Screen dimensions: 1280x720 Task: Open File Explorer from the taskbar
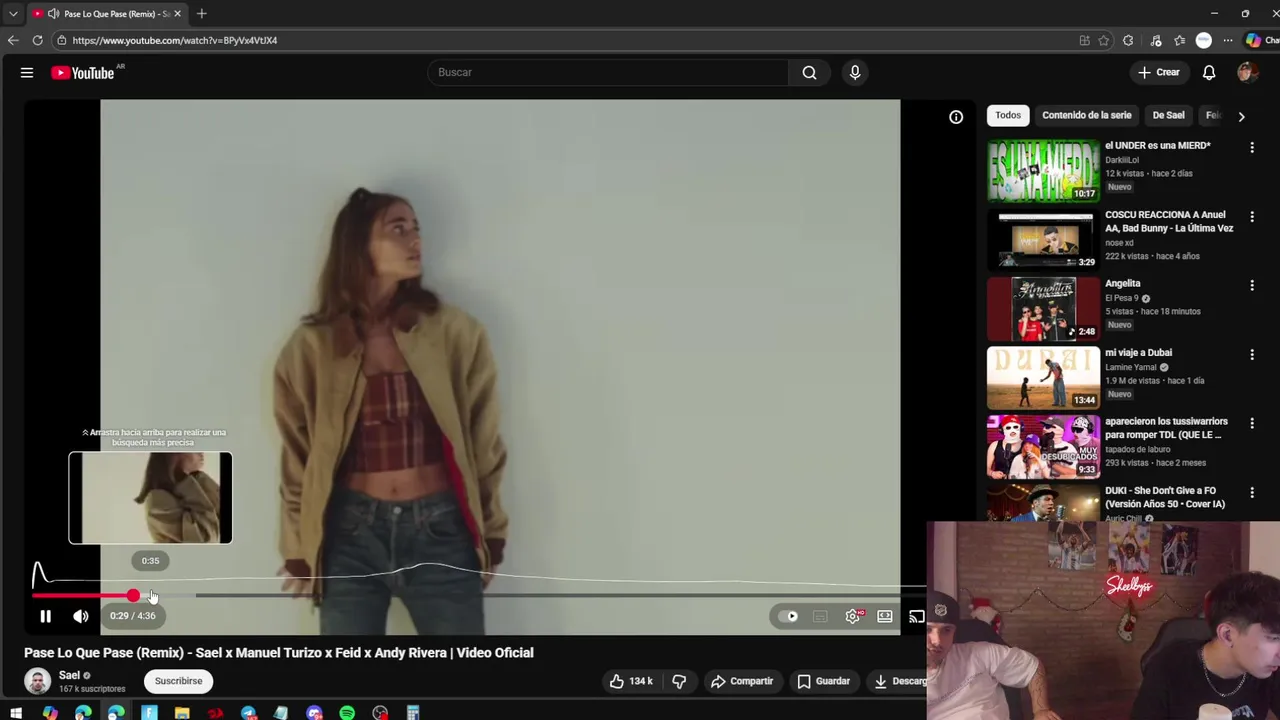coord(182,713)
